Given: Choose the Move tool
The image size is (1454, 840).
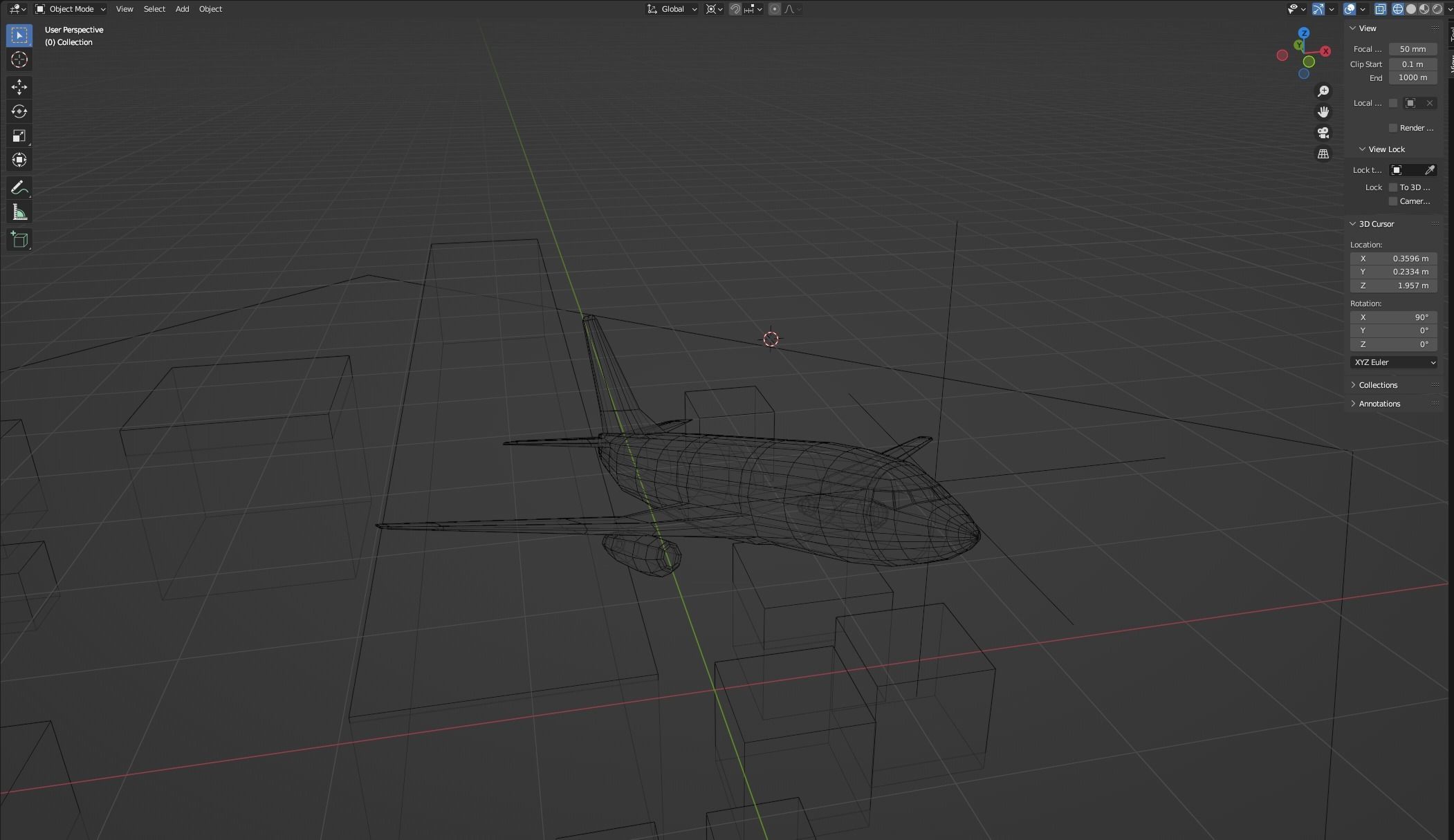Looking at the screenshot, I should click(19, 86).
